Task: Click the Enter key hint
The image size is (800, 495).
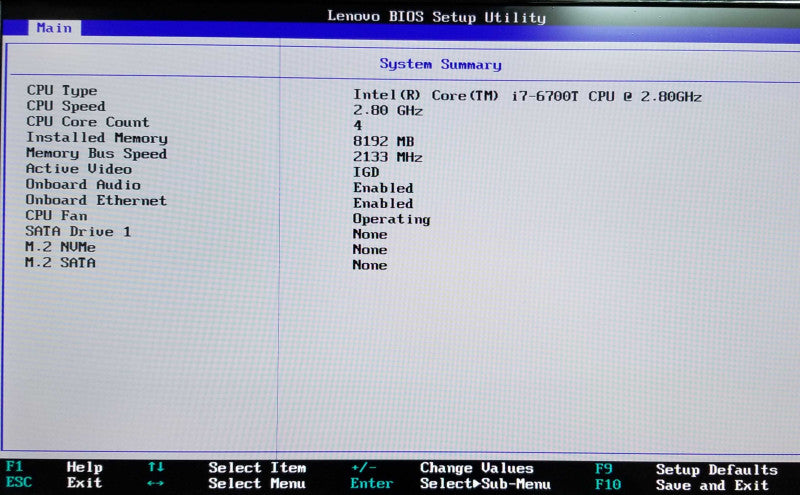Action: (x=372, y=483)
